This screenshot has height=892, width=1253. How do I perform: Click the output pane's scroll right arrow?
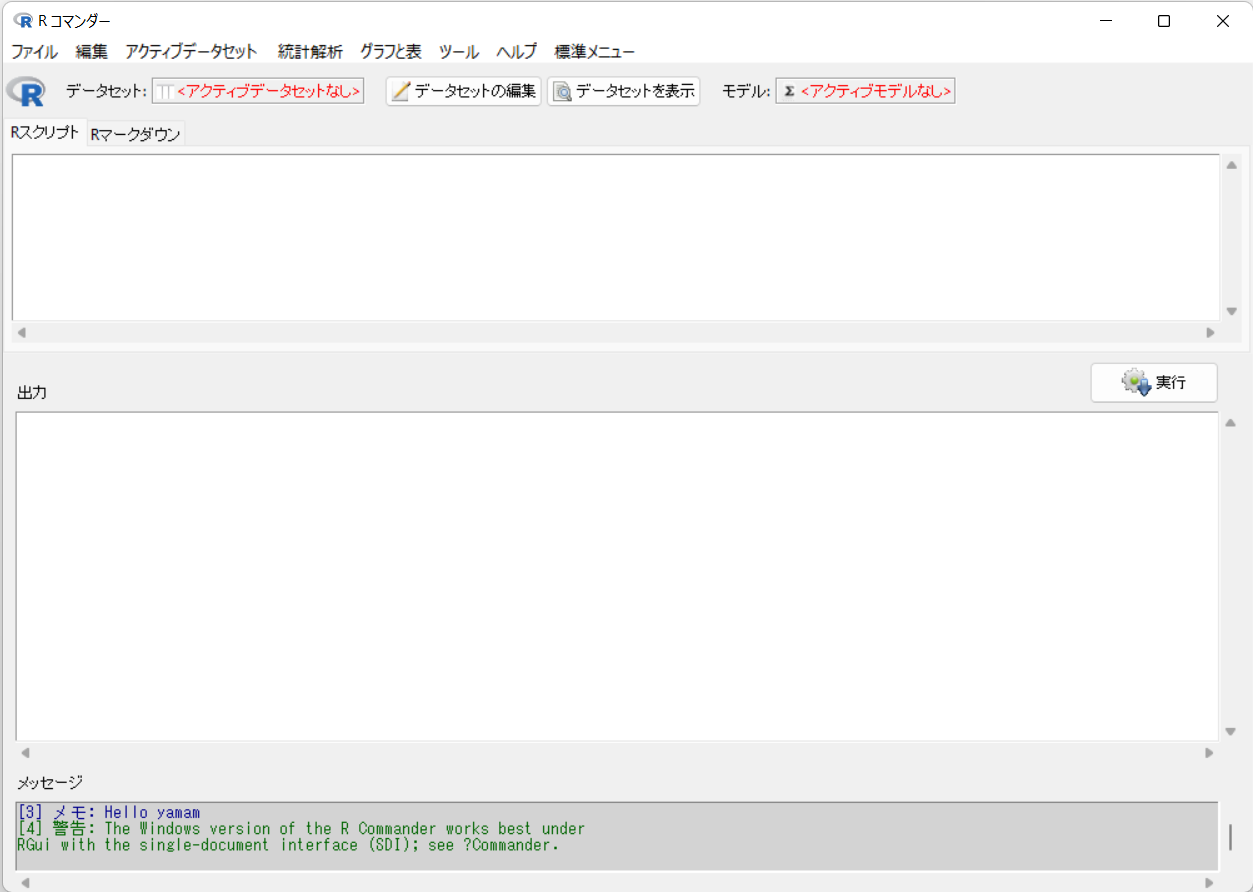tap(1209, 753)
